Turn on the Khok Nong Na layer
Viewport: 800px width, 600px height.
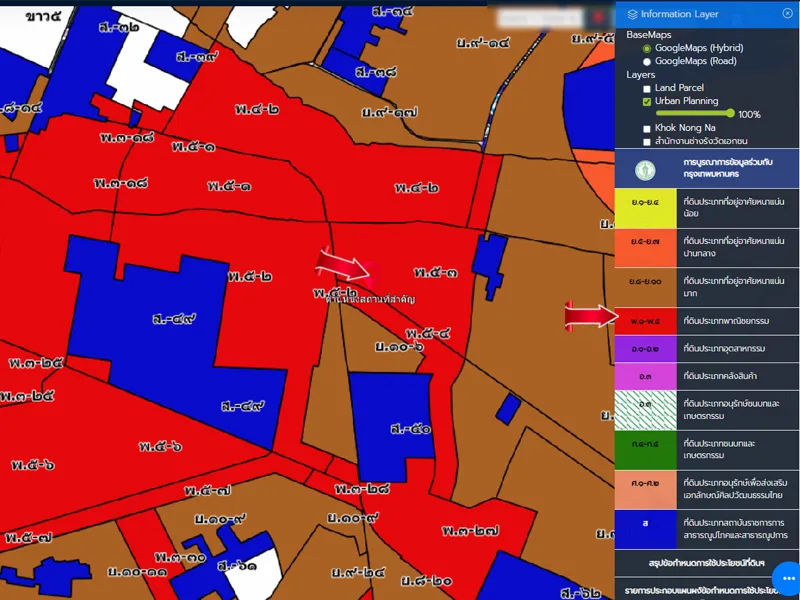click(x=647, y=128)
